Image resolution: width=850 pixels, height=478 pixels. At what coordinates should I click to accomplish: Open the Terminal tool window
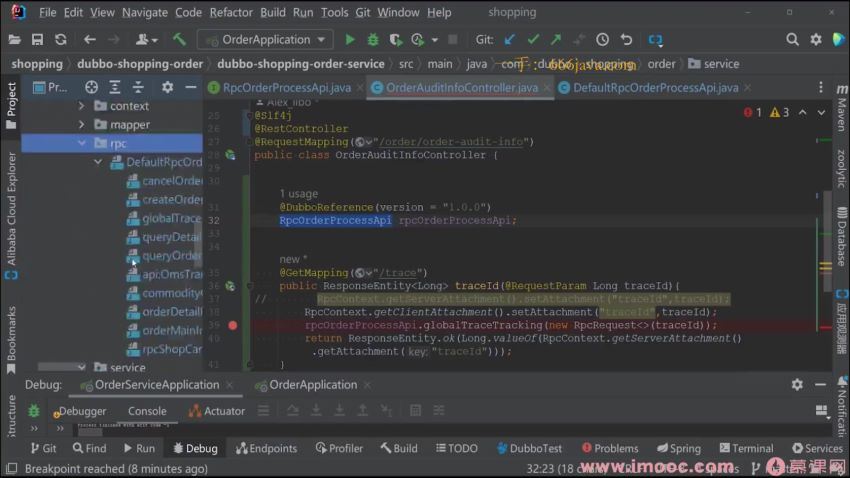coord(746,448)
